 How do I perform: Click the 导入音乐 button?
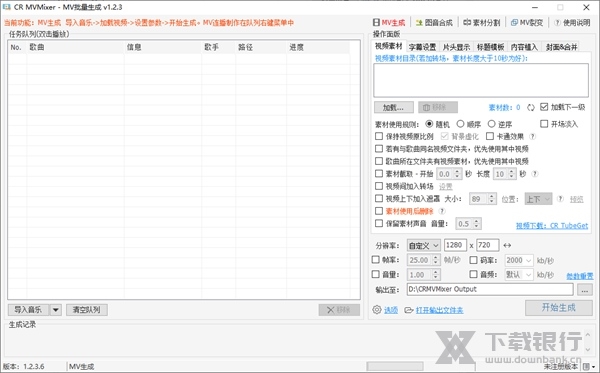click(29, 310)
